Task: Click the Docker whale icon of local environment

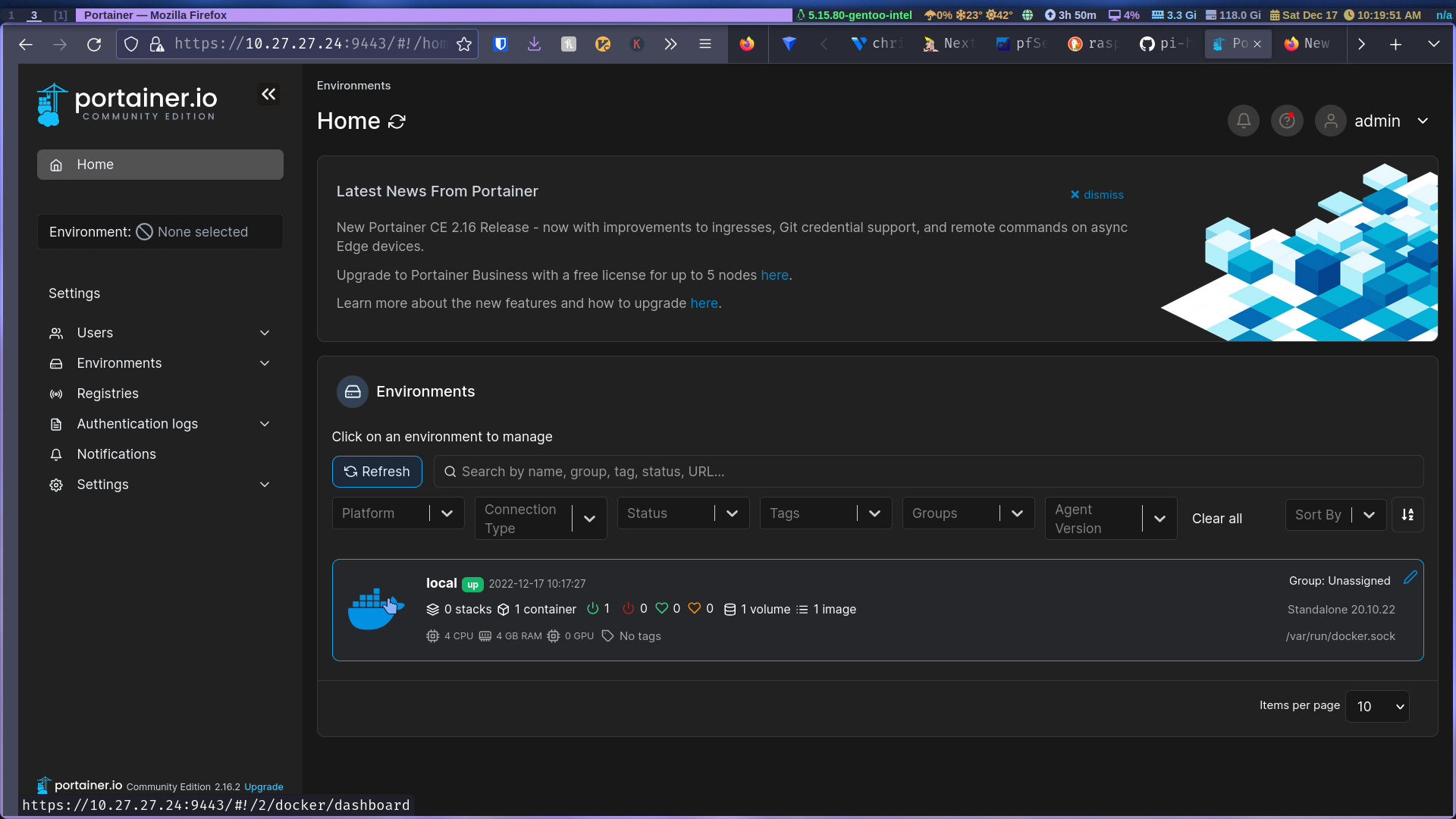Action: tap(375, 609)
